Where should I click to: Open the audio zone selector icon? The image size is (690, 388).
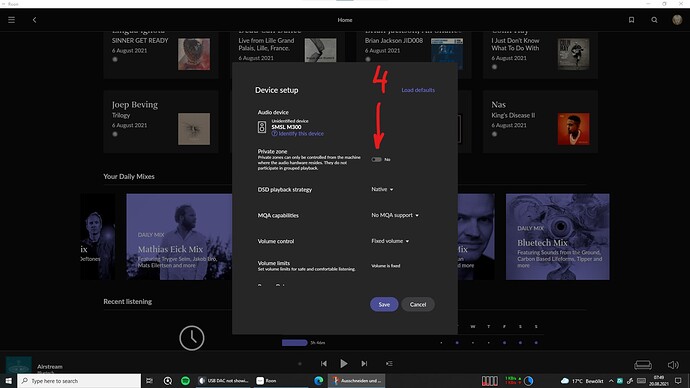pyautogui.click(x=643, y=365)
